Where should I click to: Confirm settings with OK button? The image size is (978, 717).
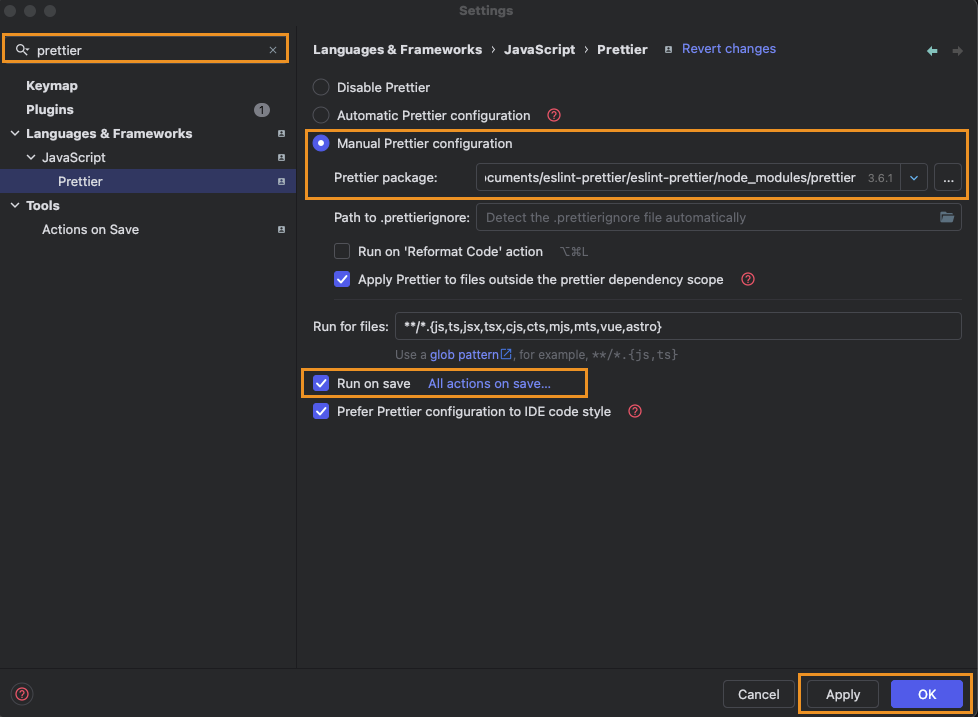click(x=926, y=694)
